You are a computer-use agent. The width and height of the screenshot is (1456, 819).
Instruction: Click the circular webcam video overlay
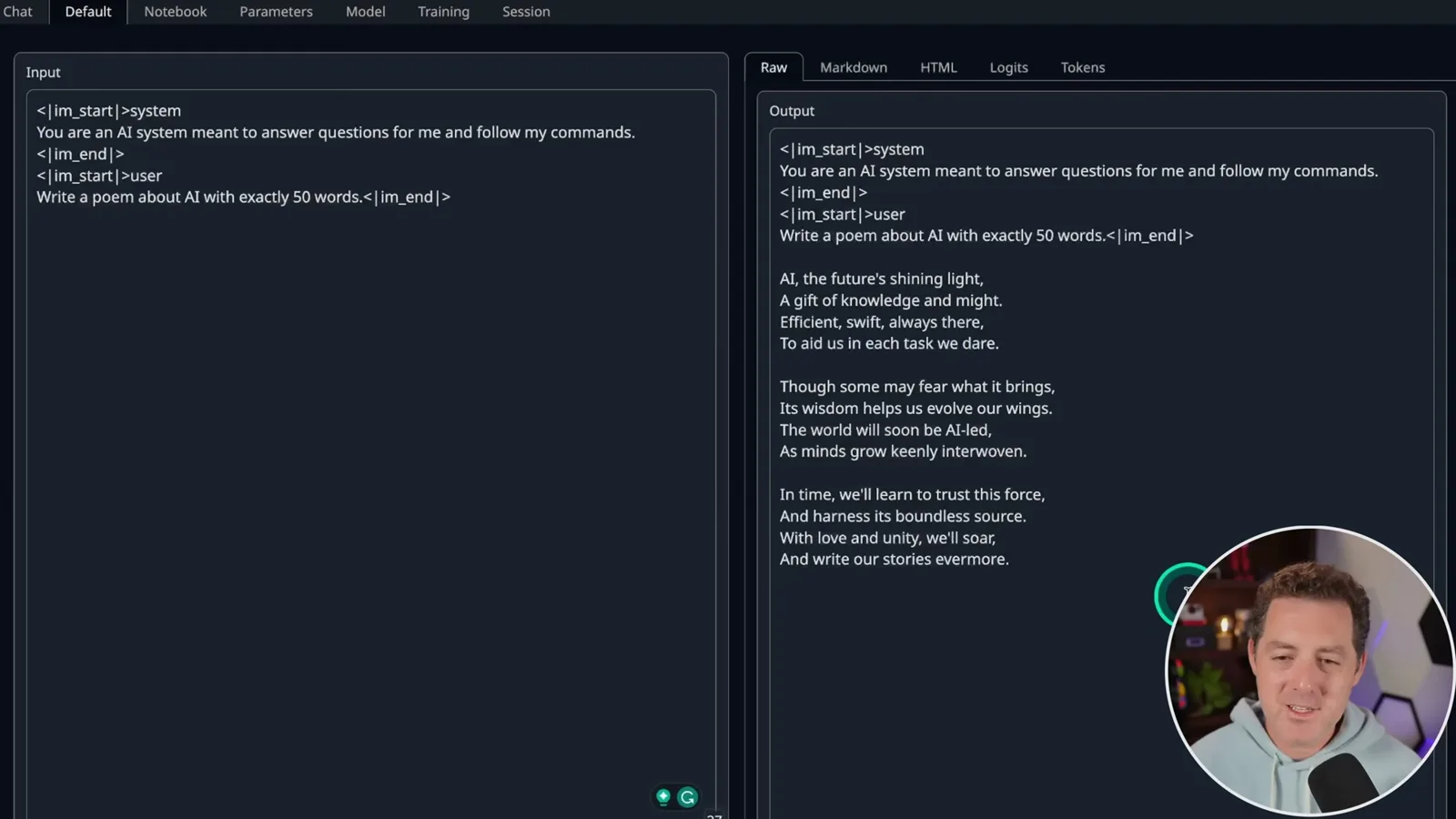(x=1310, y=671)
